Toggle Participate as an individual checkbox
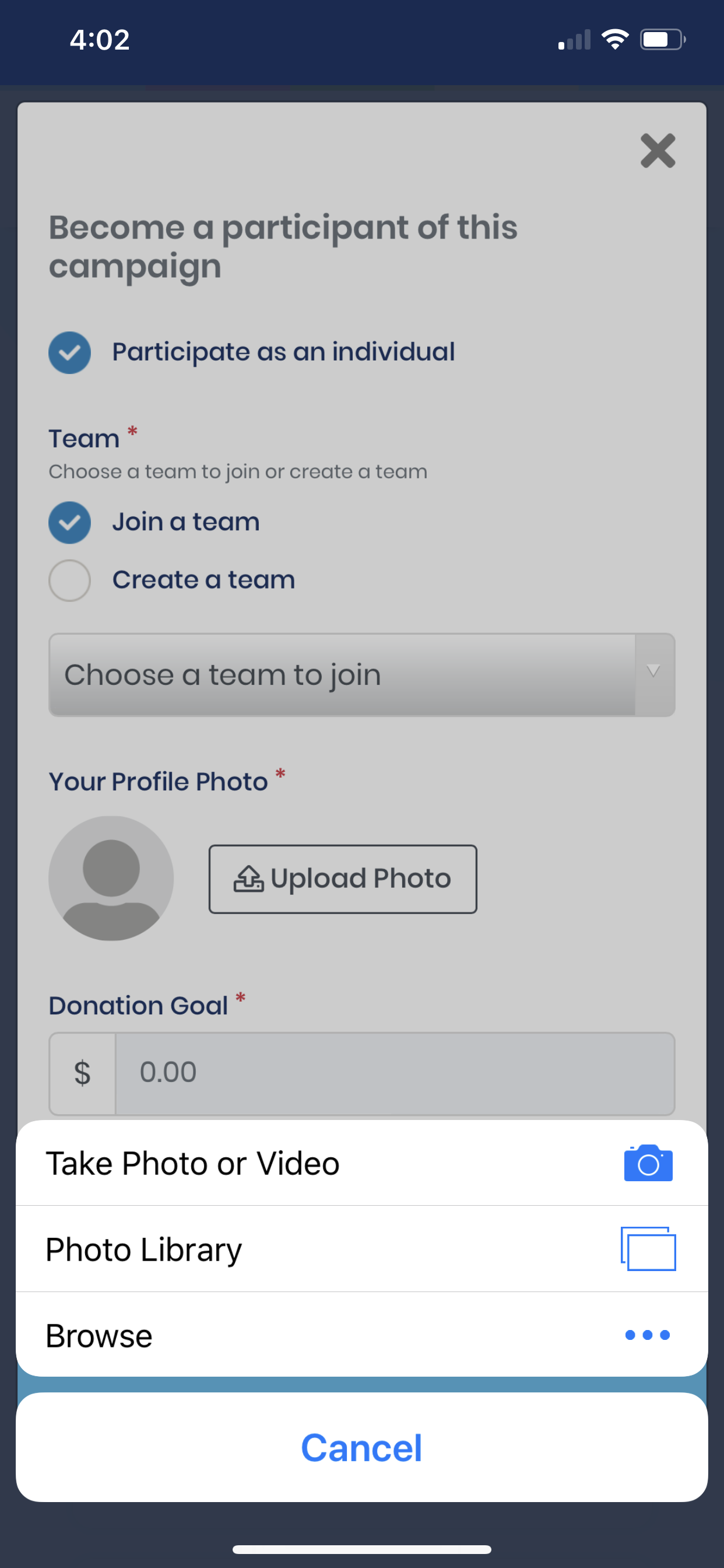 pos(70,352)
